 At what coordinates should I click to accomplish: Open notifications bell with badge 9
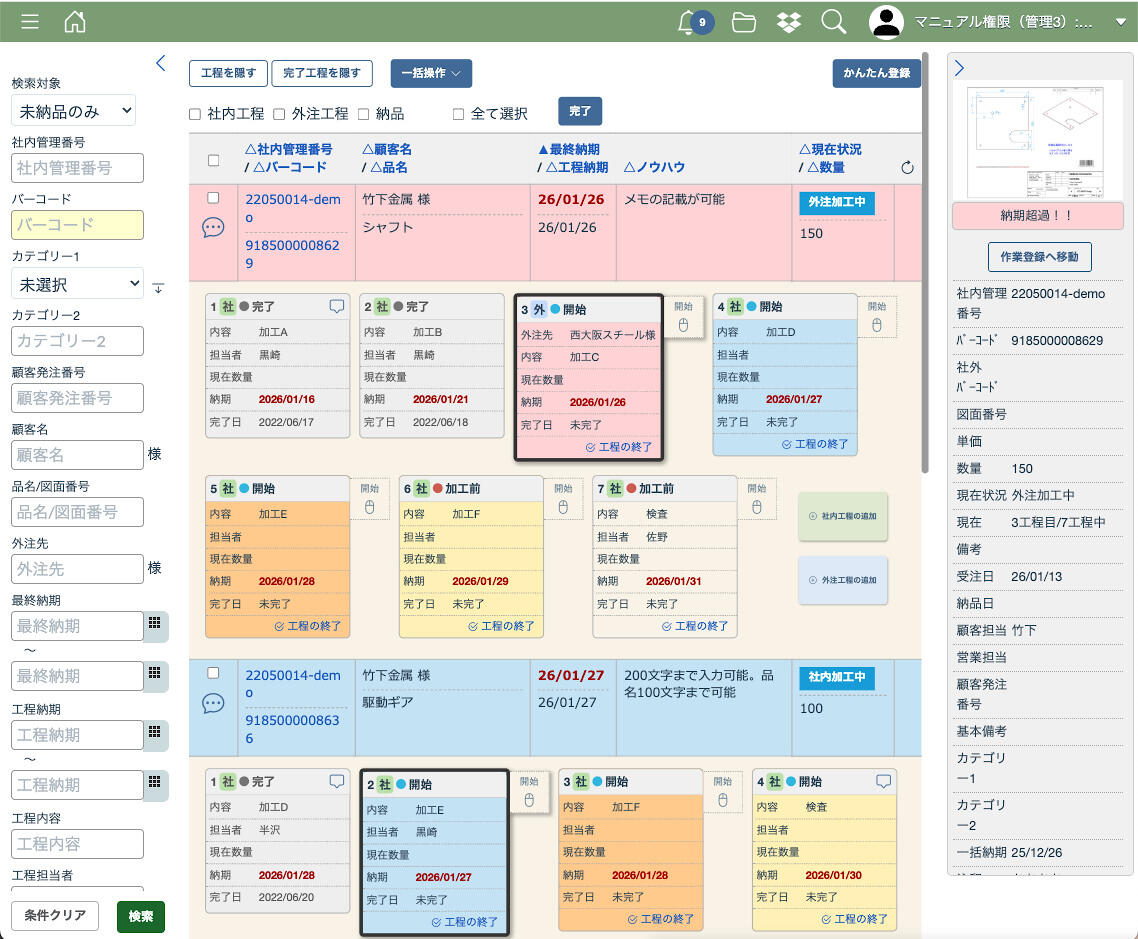pyautogui.click(x=688, y=22)
